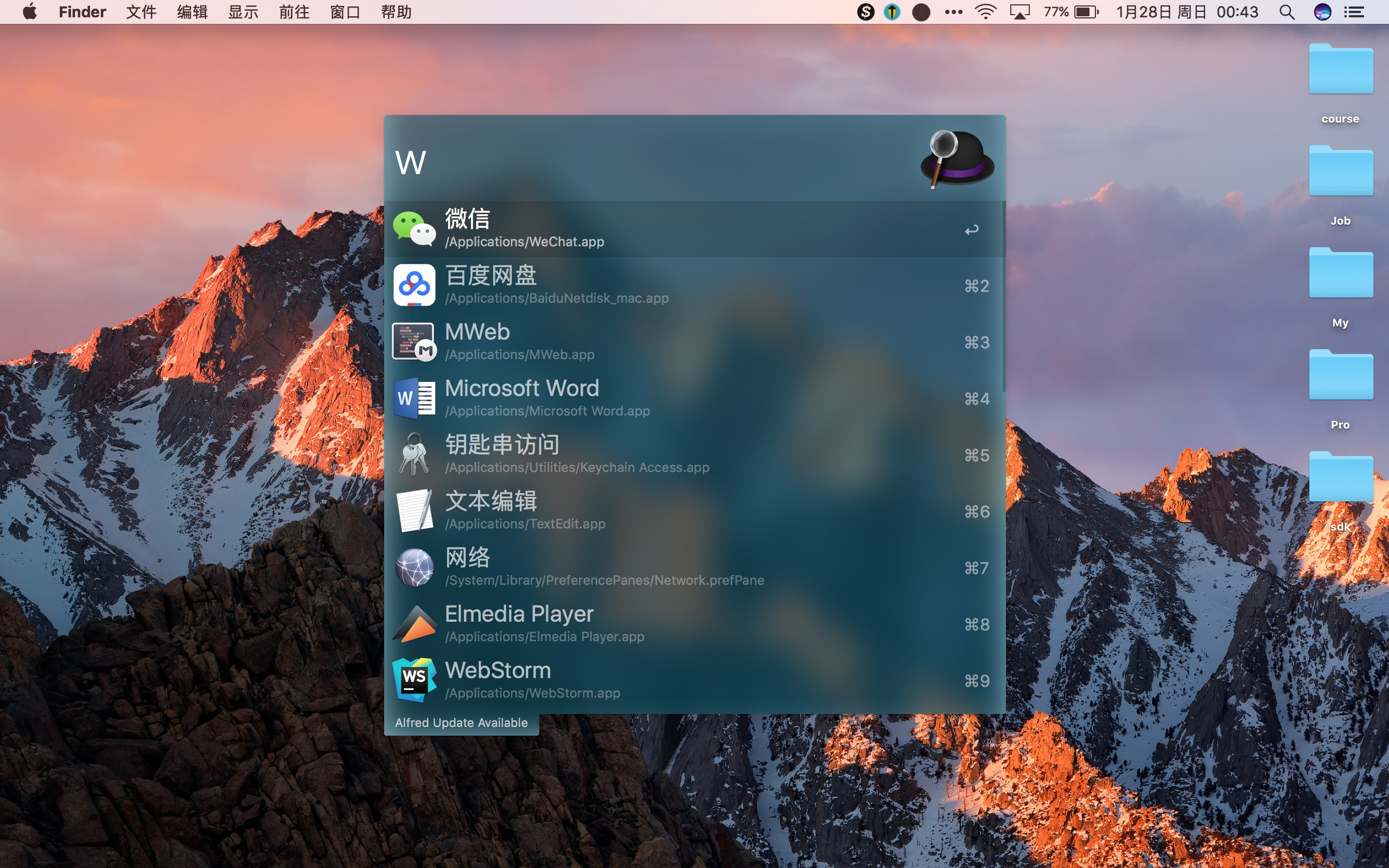Open the 前往 menu in menu bar
This screenshot has width=1389, height=868.
point(294,12)
